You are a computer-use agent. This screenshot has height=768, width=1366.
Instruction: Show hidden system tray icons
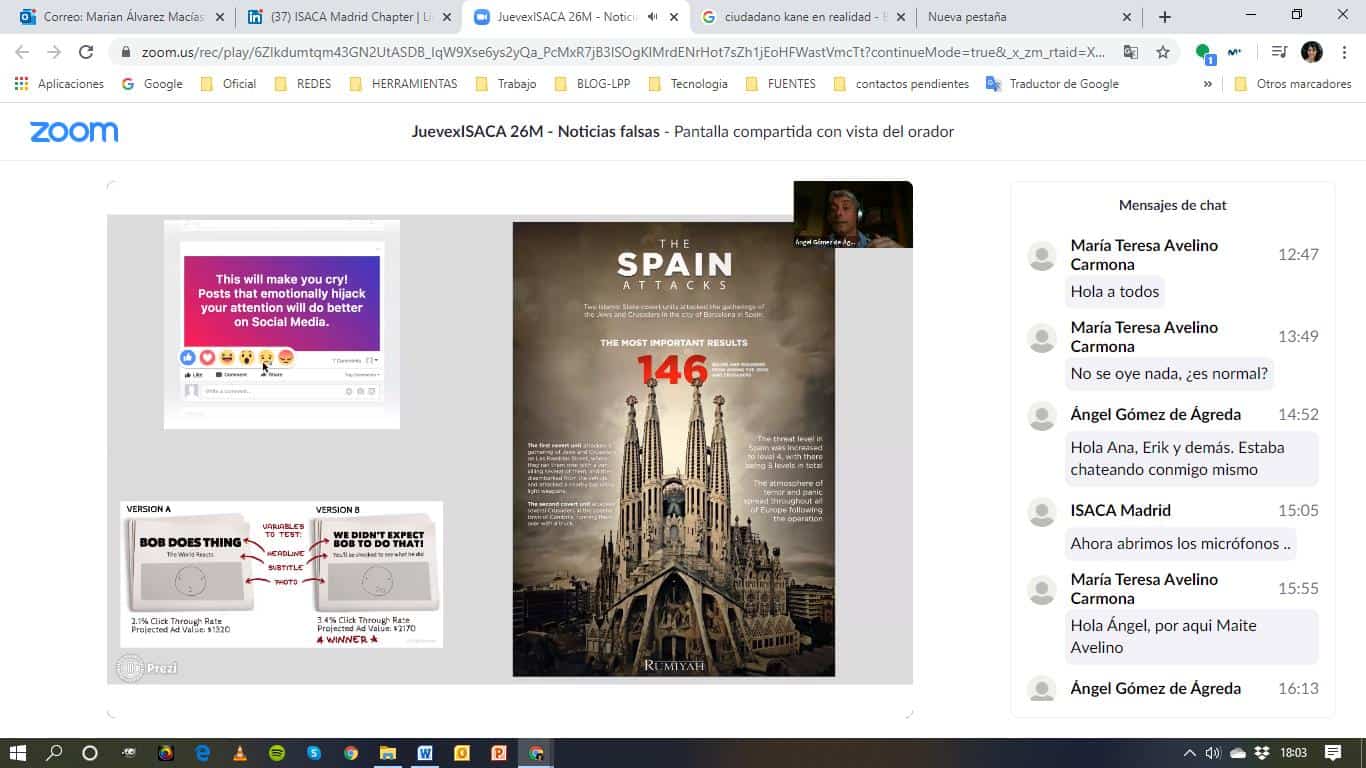pos(1189,753)
